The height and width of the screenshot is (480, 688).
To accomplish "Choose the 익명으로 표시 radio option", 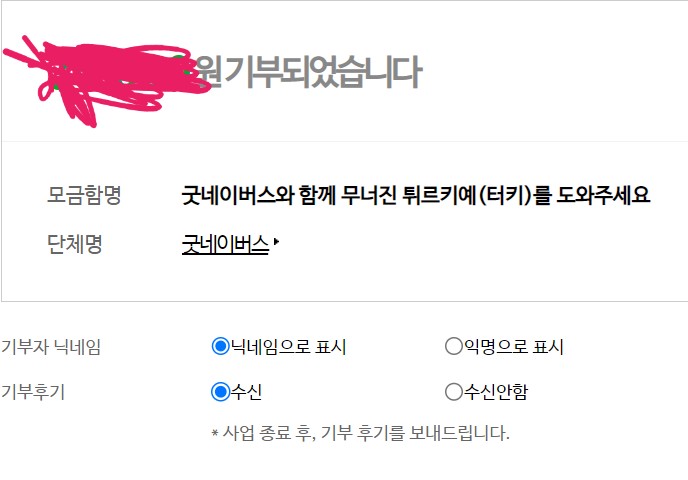I will [454, 346].
